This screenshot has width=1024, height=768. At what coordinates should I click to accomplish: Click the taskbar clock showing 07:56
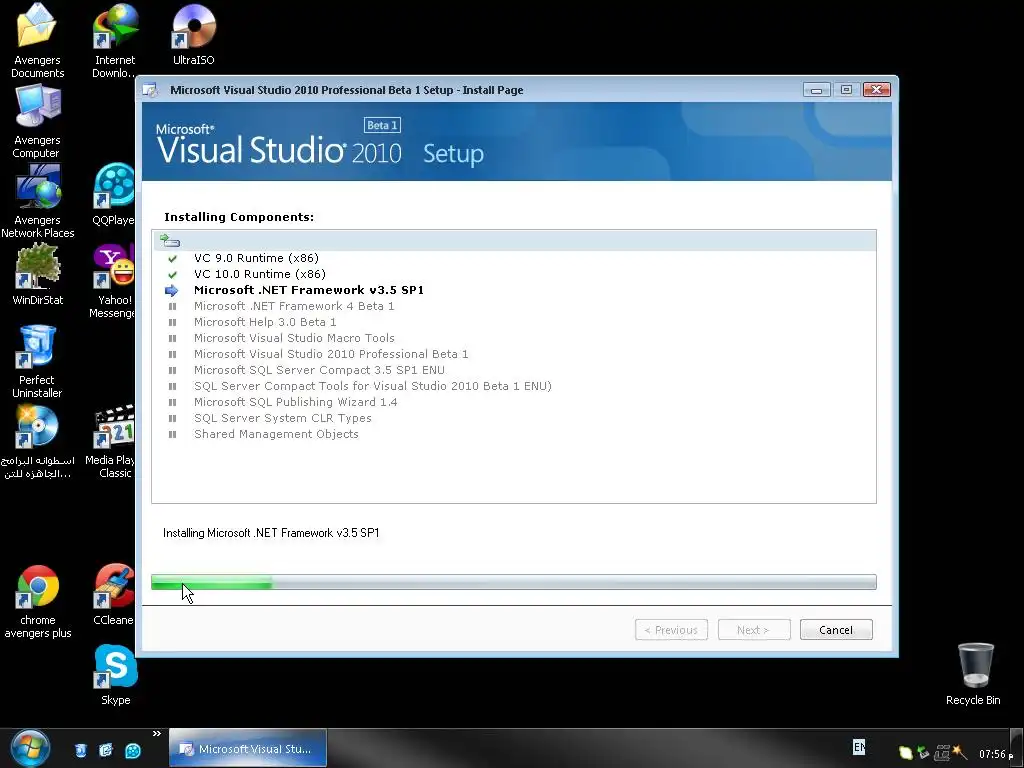[992, 754]
